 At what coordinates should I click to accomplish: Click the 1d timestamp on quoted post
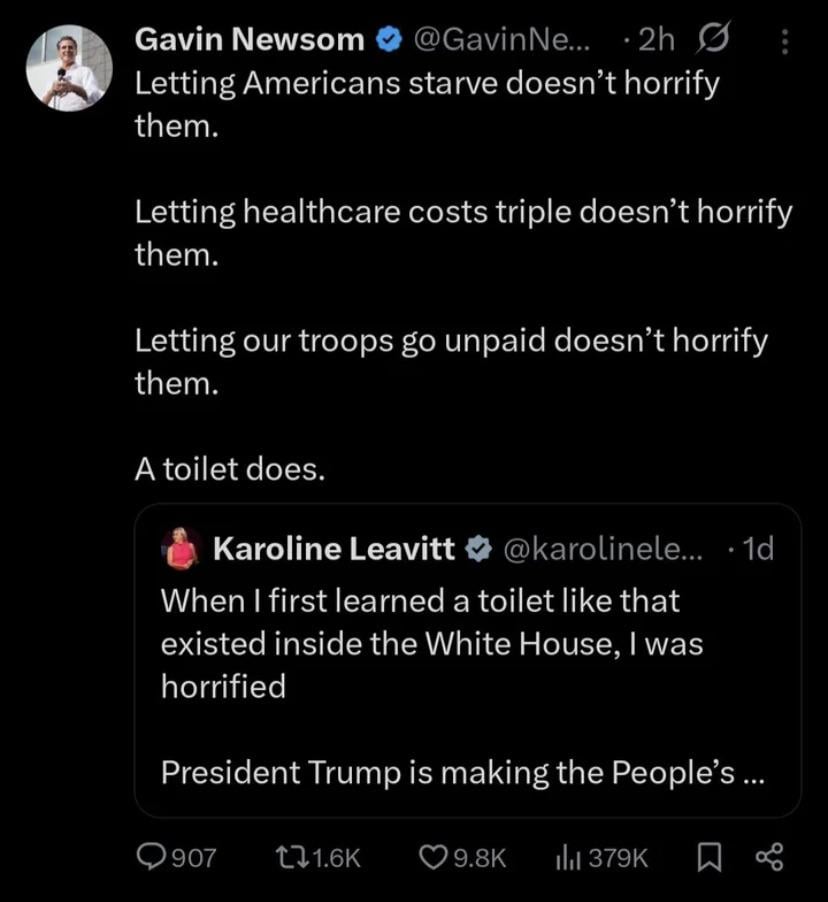(757, 548)
